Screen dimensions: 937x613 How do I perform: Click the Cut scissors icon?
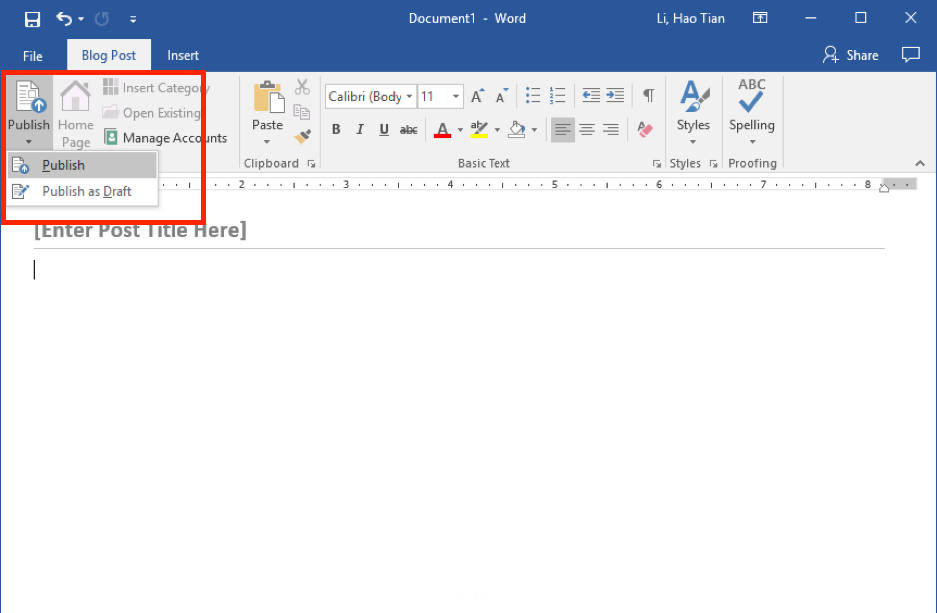coord(302,87)
